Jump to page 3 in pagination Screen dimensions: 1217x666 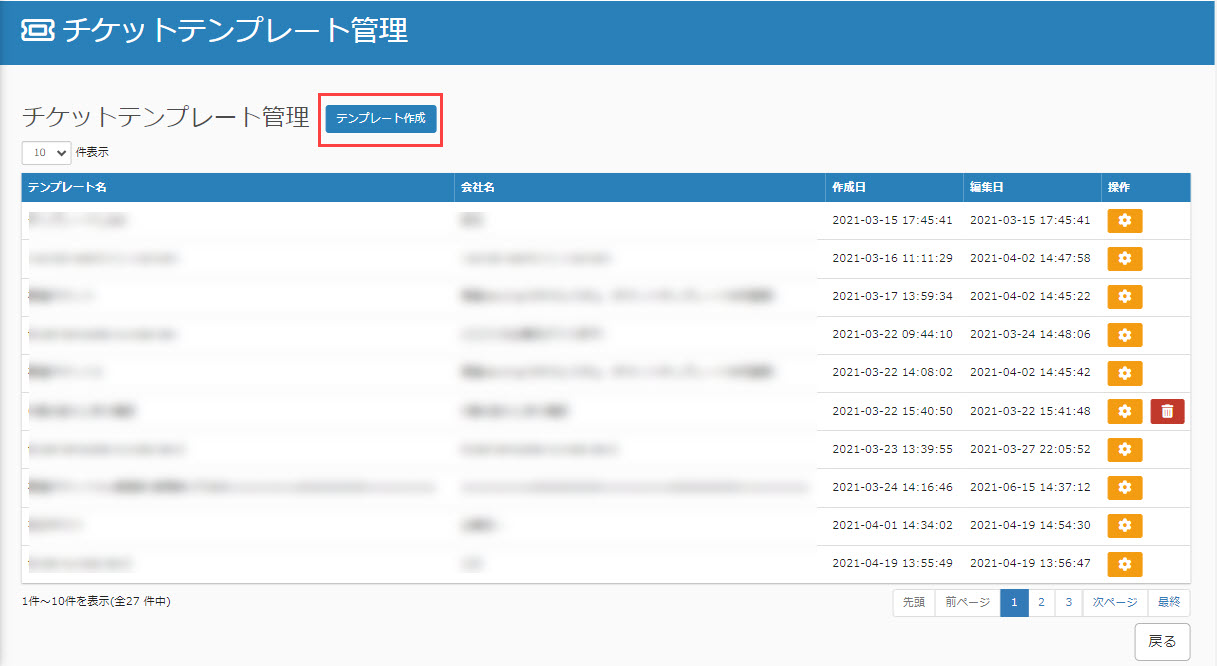pyautogui.click(x=1068, y=603)
